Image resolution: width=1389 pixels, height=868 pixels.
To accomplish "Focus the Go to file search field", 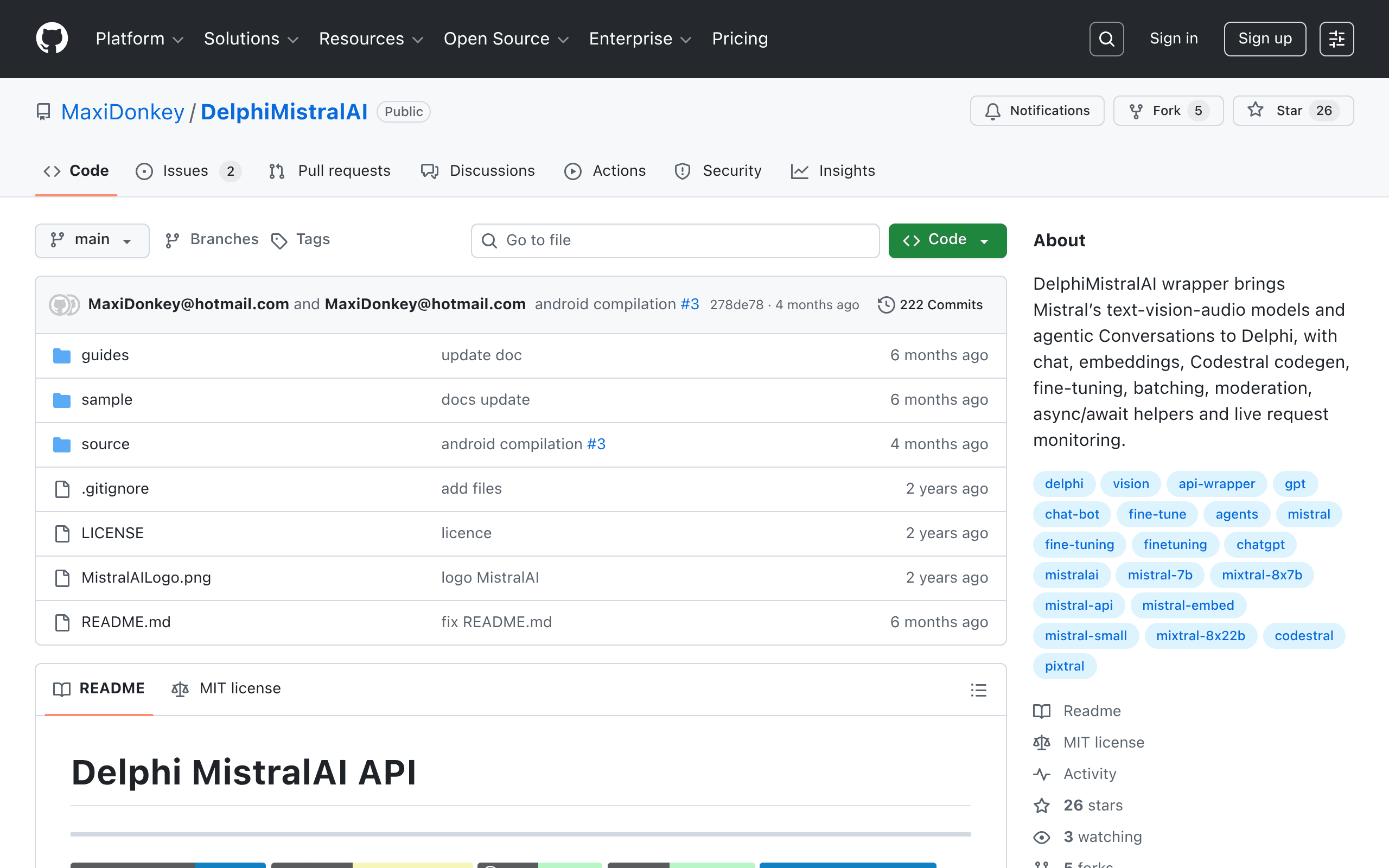I will coord(675,240).
